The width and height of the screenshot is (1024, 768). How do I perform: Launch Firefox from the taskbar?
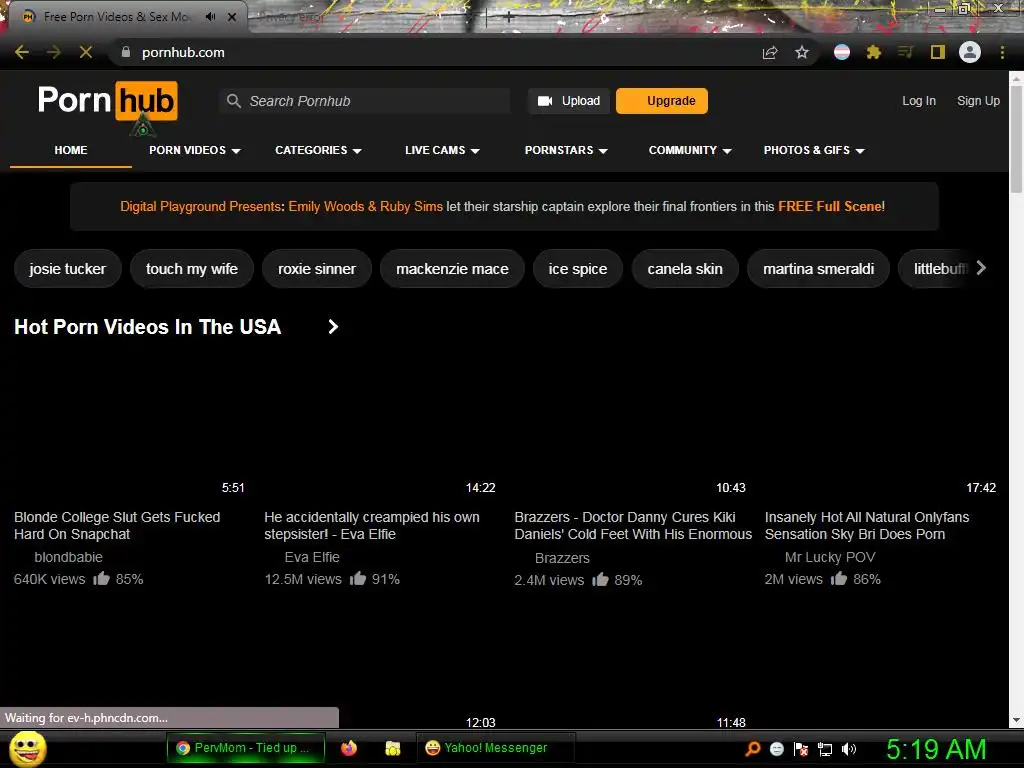coord(349,748)
